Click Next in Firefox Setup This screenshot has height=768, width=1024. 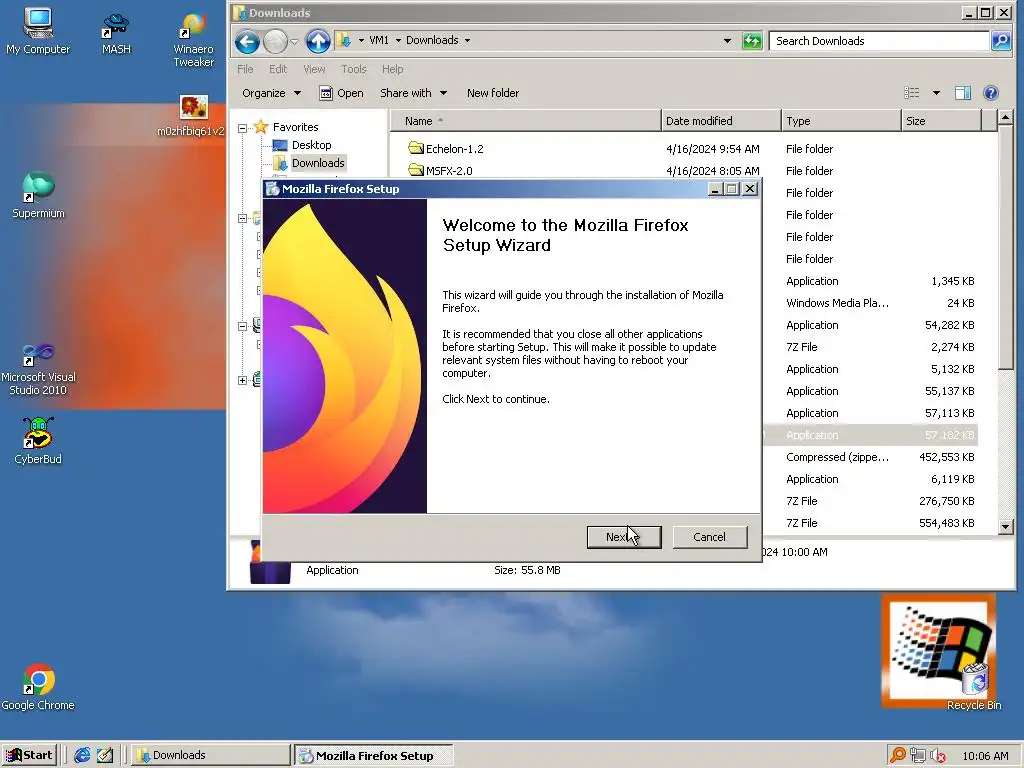(x=624, y=537)
